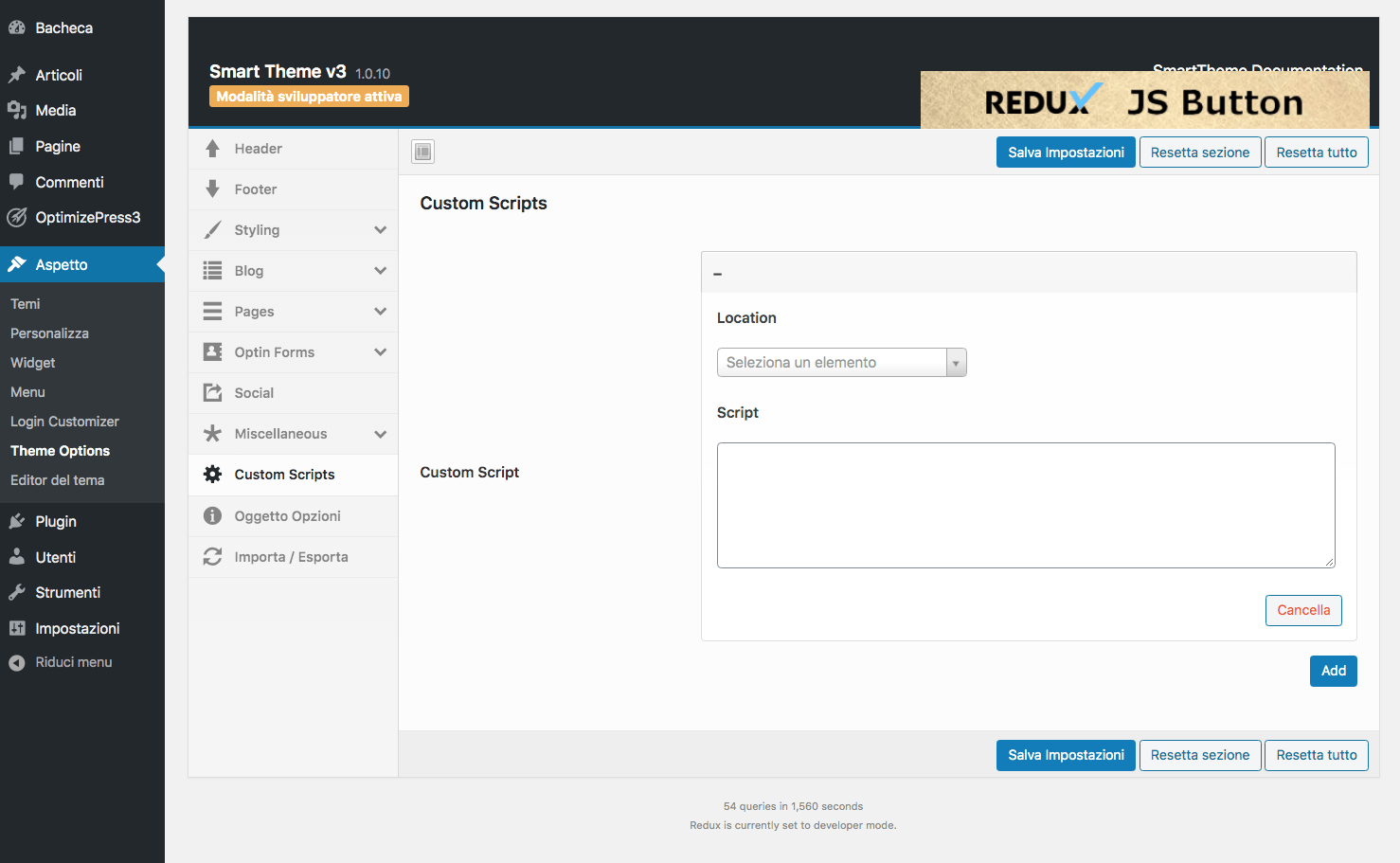Click the Riduci menu collapse arrow icon
The image size is (1400, 863).
tap(17, 662)
